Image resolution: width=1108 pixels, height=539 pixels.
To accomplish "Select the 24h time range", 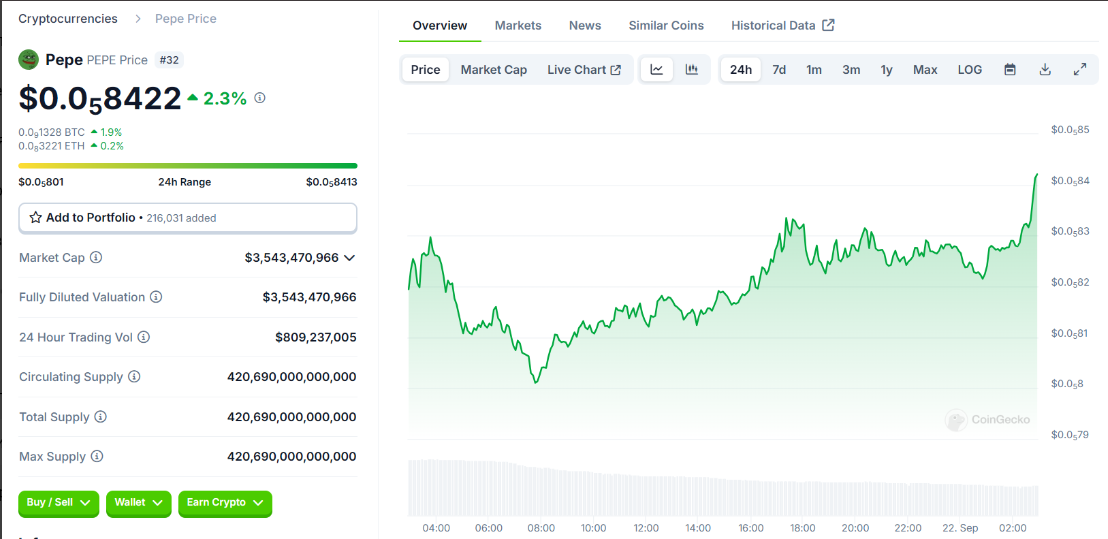I will (x=741, y=70).
